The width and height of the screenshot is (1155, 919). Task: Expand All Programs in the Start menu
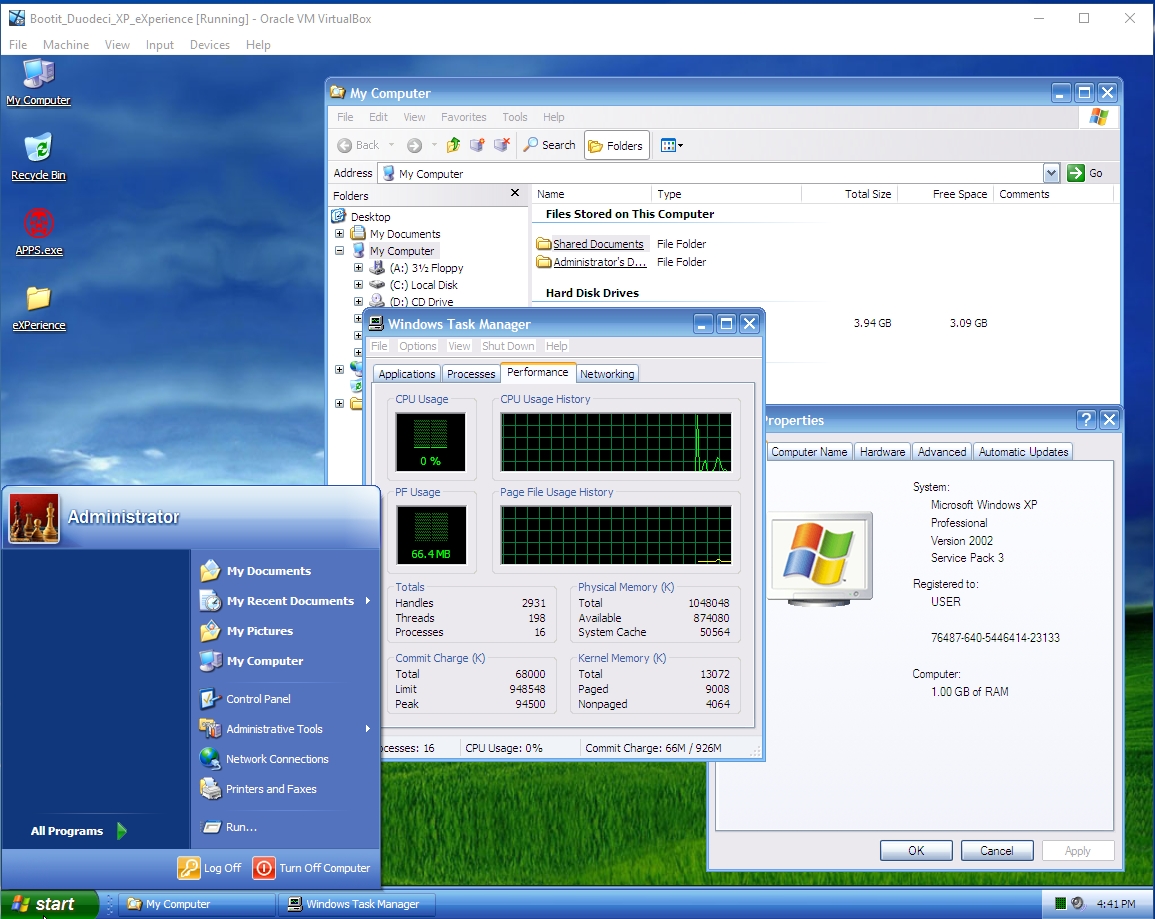[x=79, y=831]
